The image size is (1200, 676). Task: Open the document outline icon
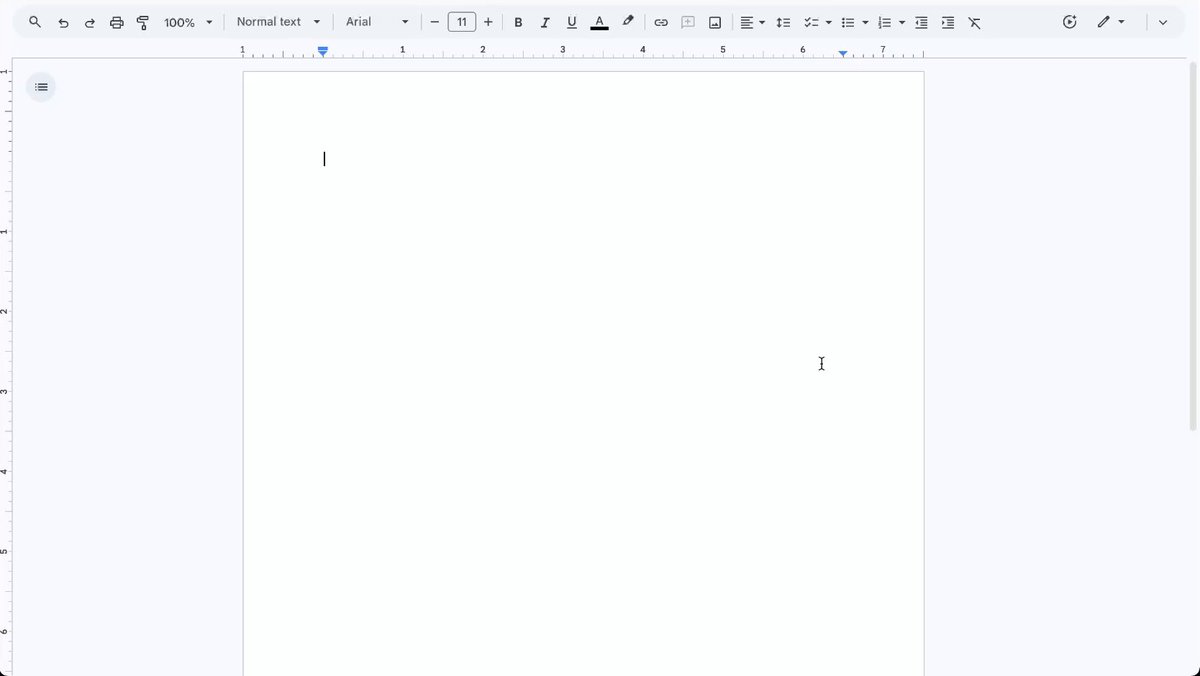coord(41,87)
